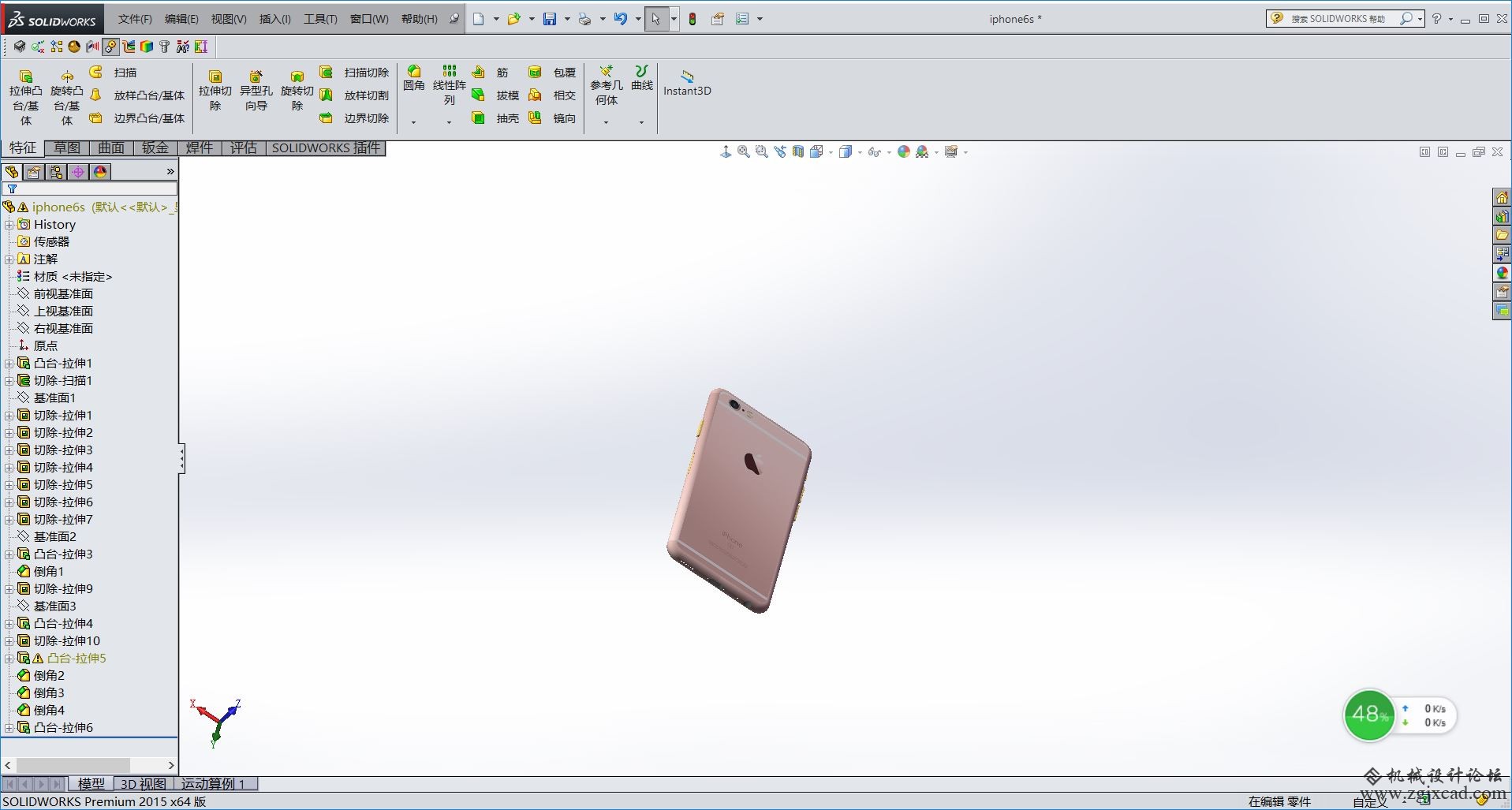Select the 拔模 draft tool

(x=495, y=95)
